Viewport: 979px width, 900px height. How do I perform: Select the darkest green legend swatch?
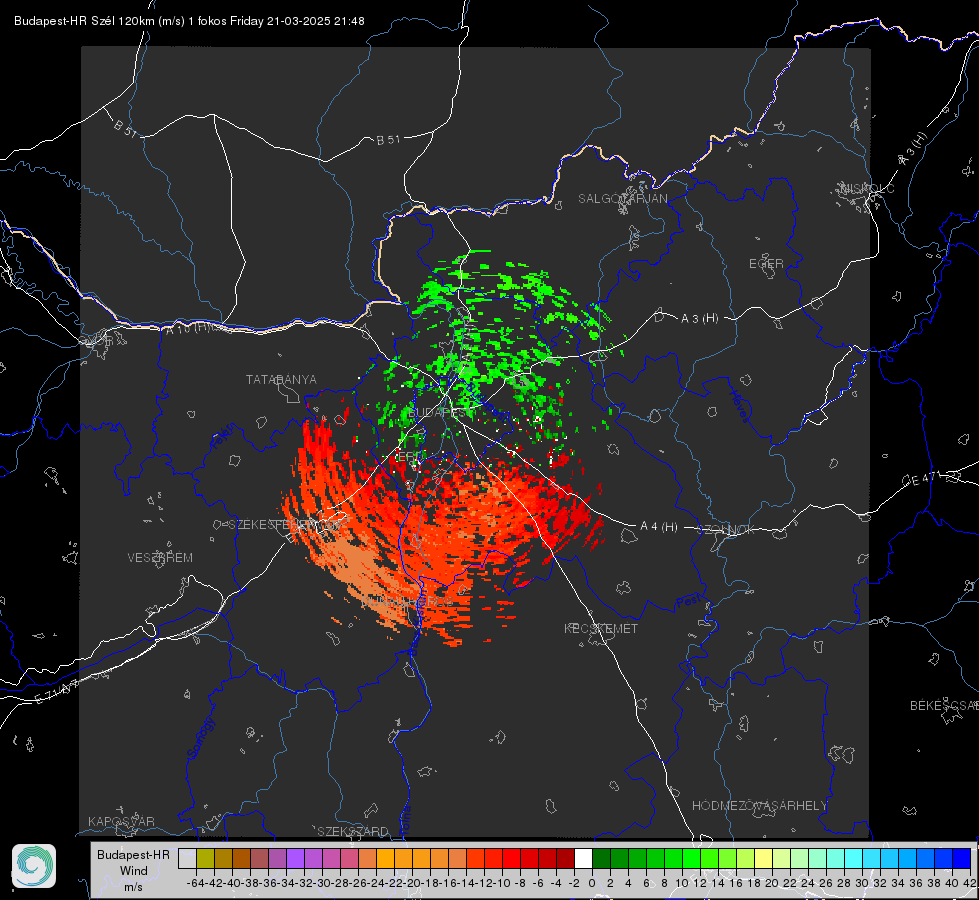click(x=601, y=859)
